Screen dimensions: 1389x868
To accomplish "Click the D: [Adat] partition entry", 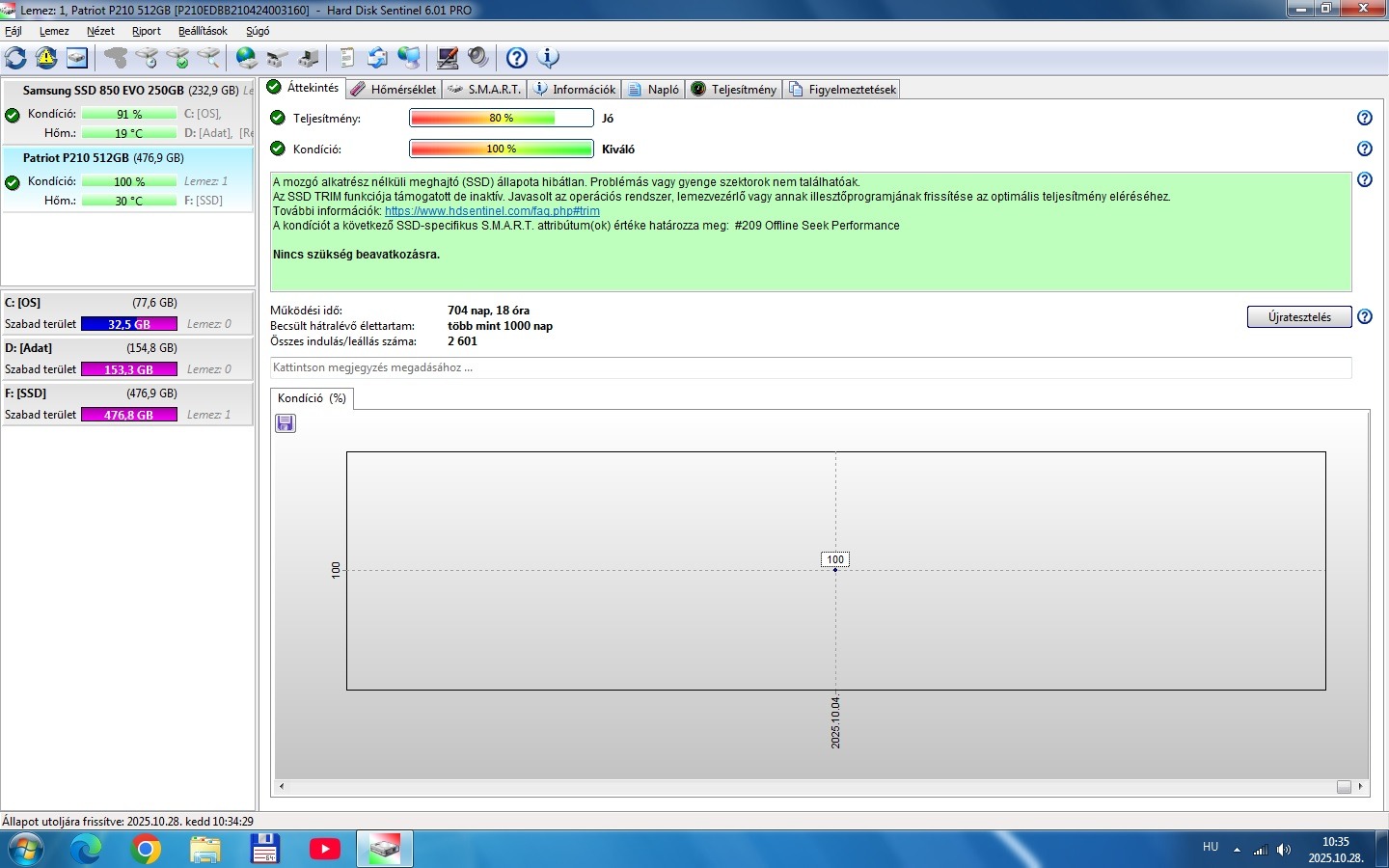I will pyautogui.click(x=127, y=359).
